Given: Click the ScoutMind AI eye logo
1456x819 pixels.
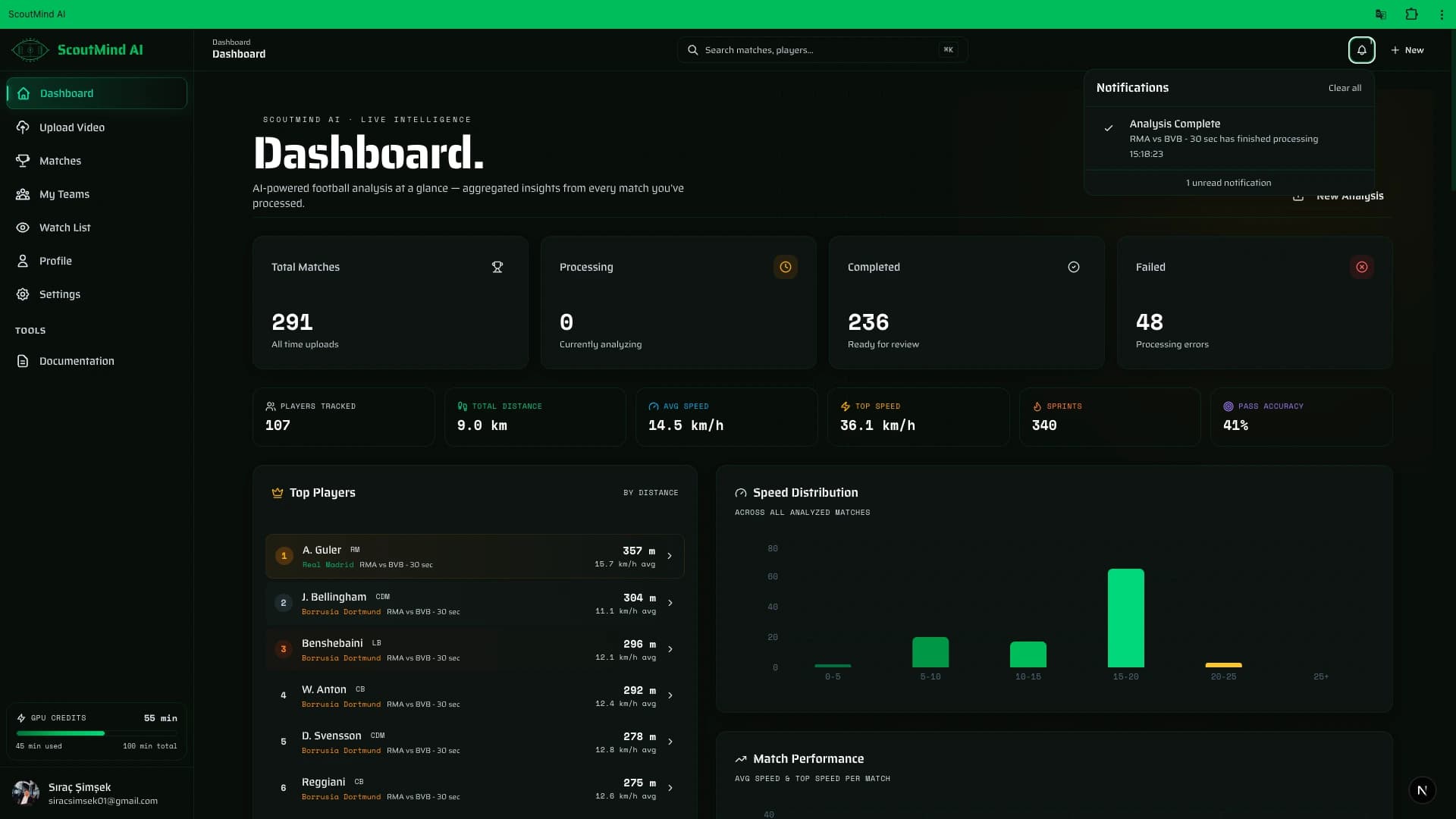Looking at the screenshot, I should 30,50.
